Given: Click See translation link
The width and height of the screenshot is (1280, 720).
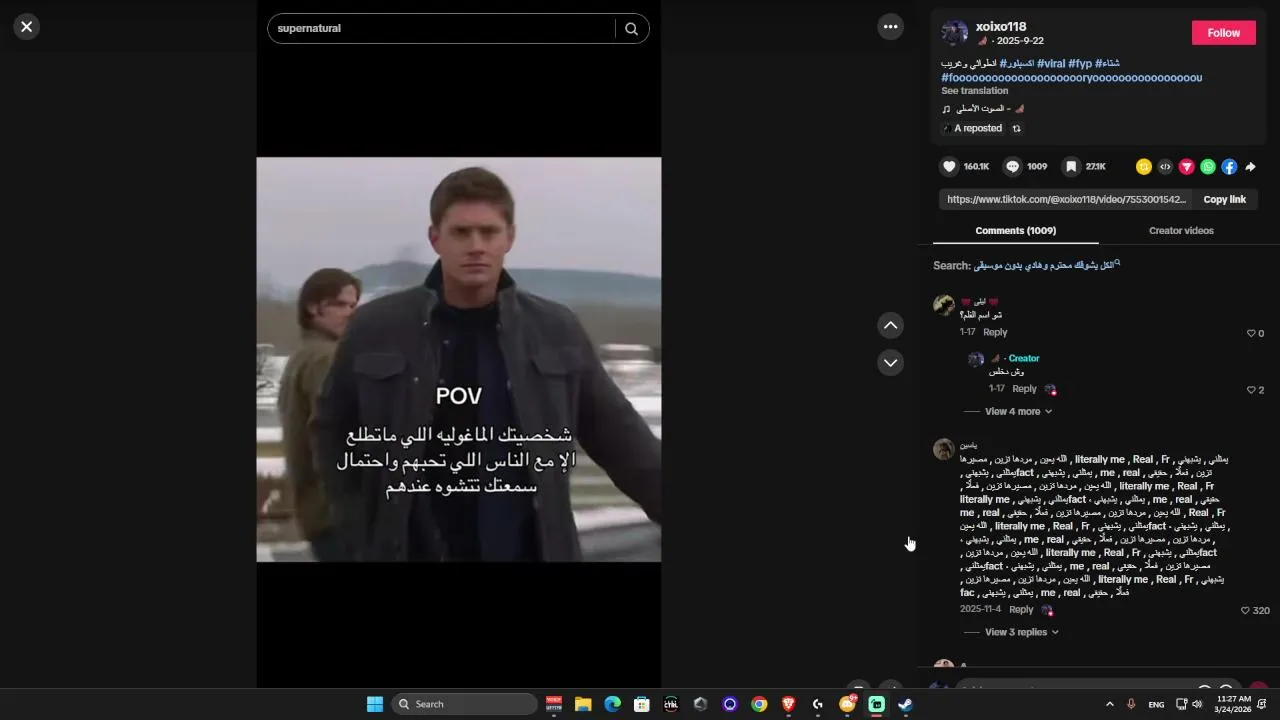Looking at the screenshot, I should tap(974, 91).
